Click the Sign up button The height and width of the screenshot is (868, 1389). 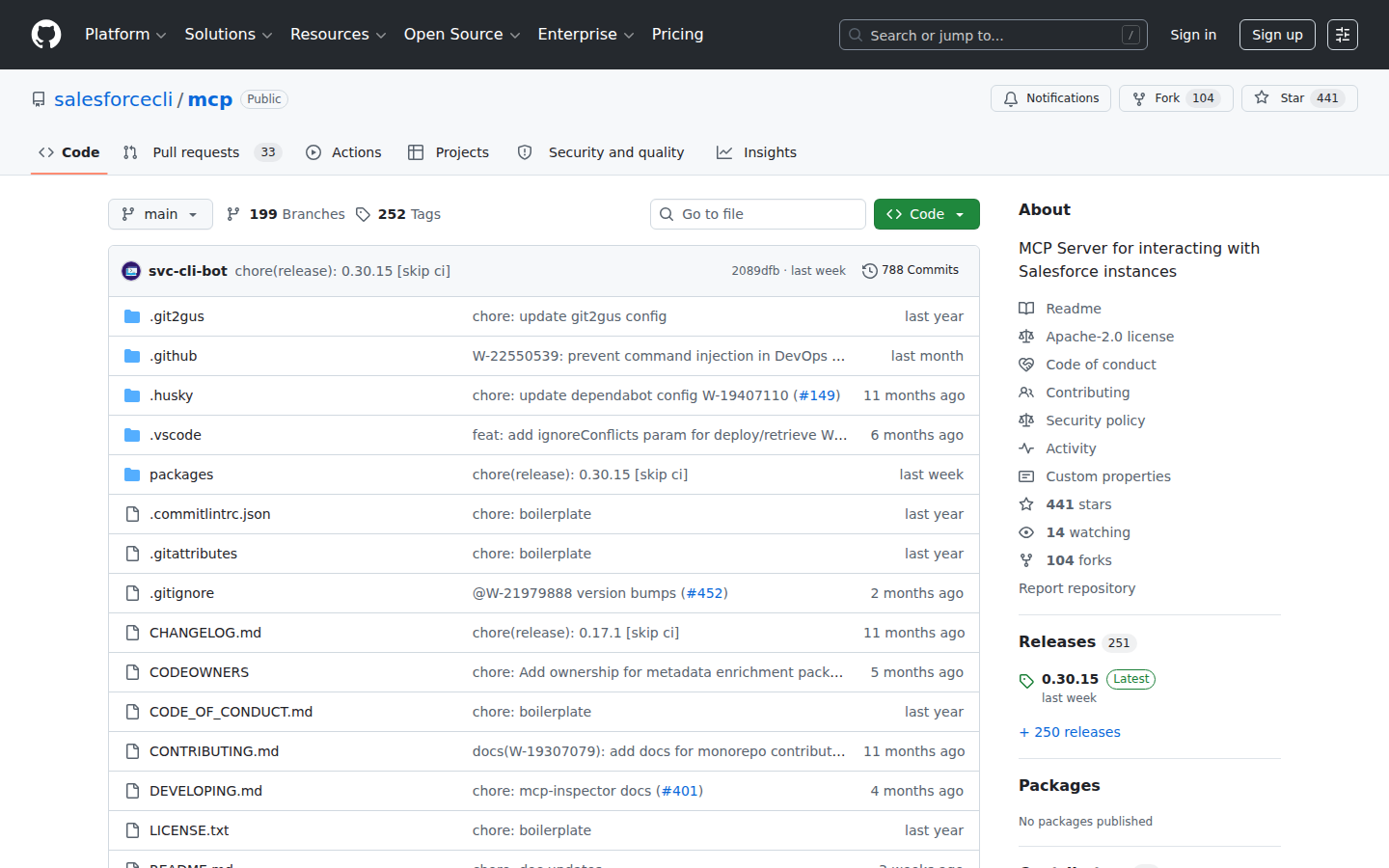pyautogui.click(x=1277, y=35)
